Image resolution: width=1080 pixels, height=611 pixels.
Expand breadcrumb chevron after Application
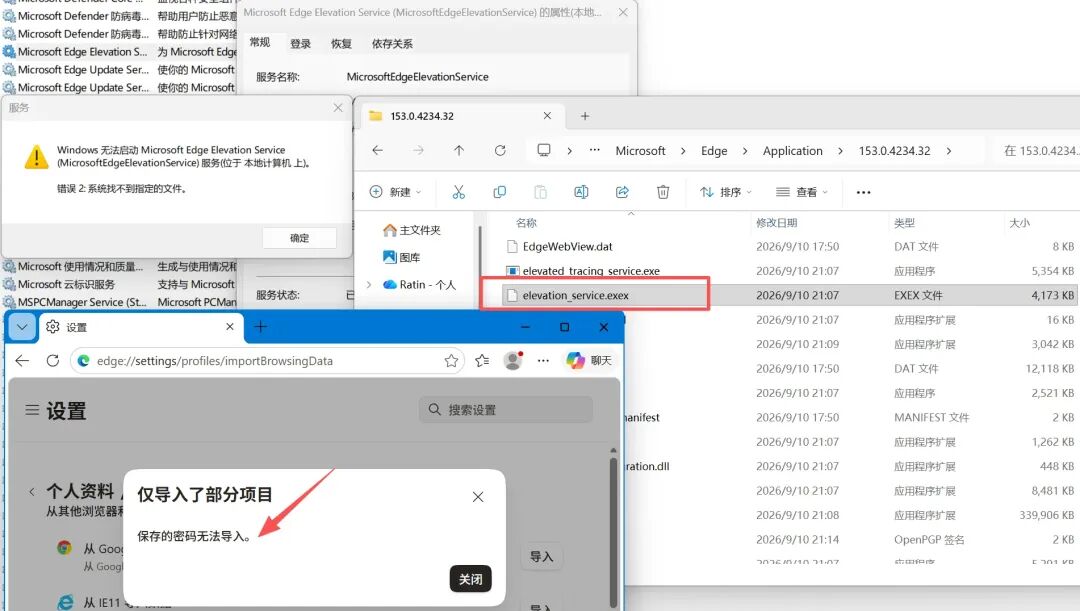(x=840, y=151)
